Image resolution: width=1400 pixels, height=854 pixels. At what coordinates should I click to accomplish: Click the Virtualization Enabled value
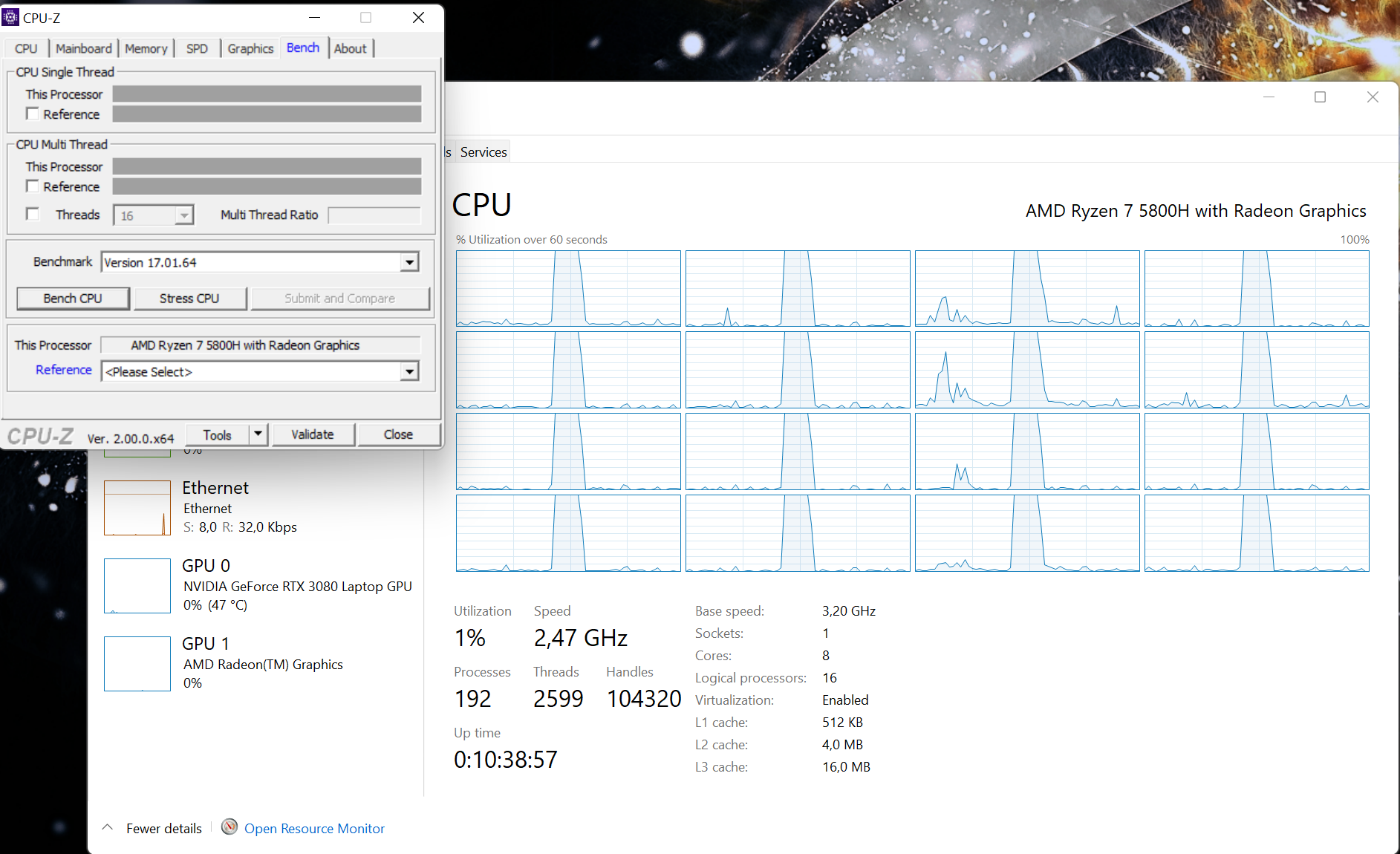(845, 700)
